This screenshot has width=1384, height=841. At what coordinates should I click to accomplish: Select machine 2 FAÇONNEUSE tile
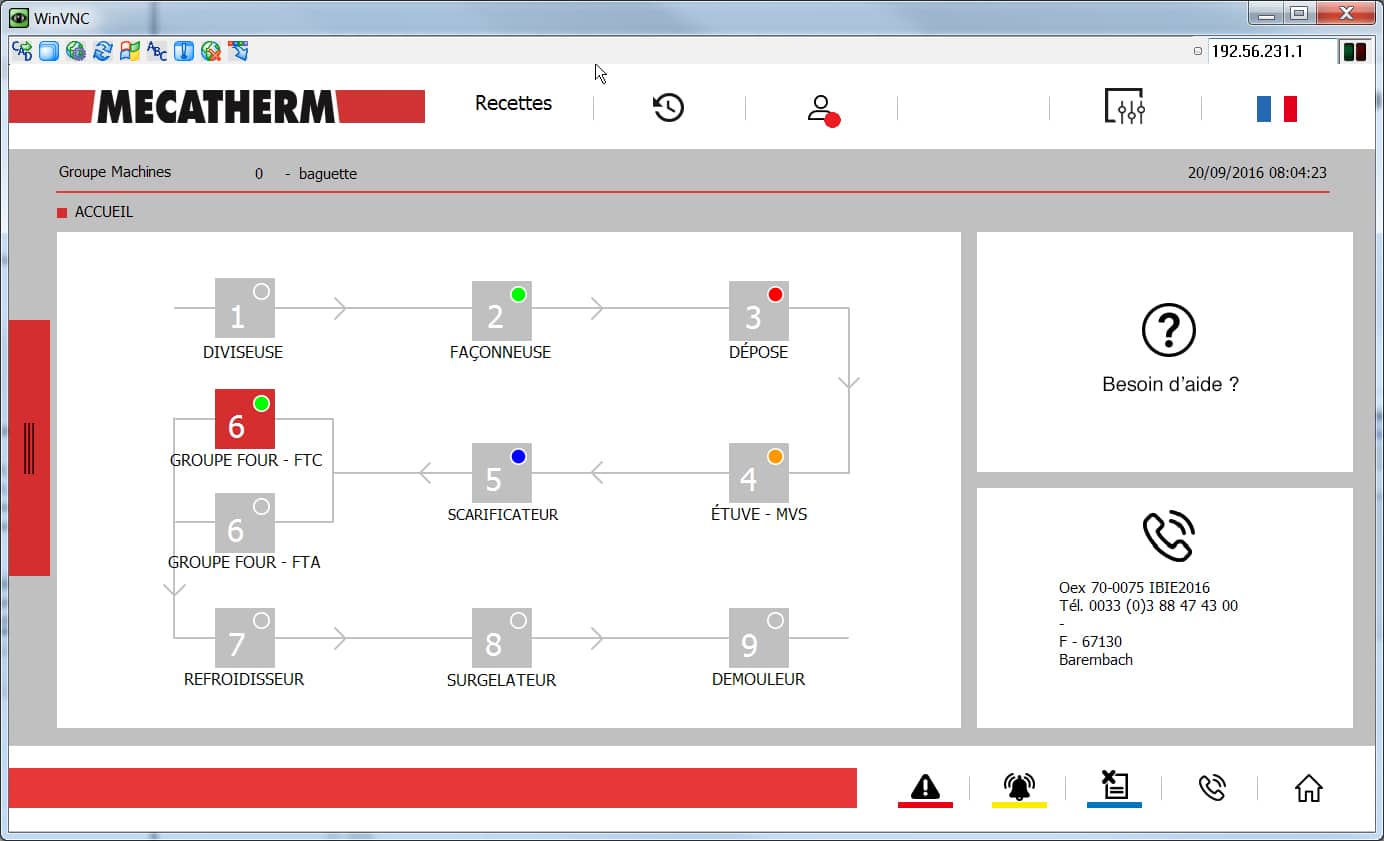point(502,311)
